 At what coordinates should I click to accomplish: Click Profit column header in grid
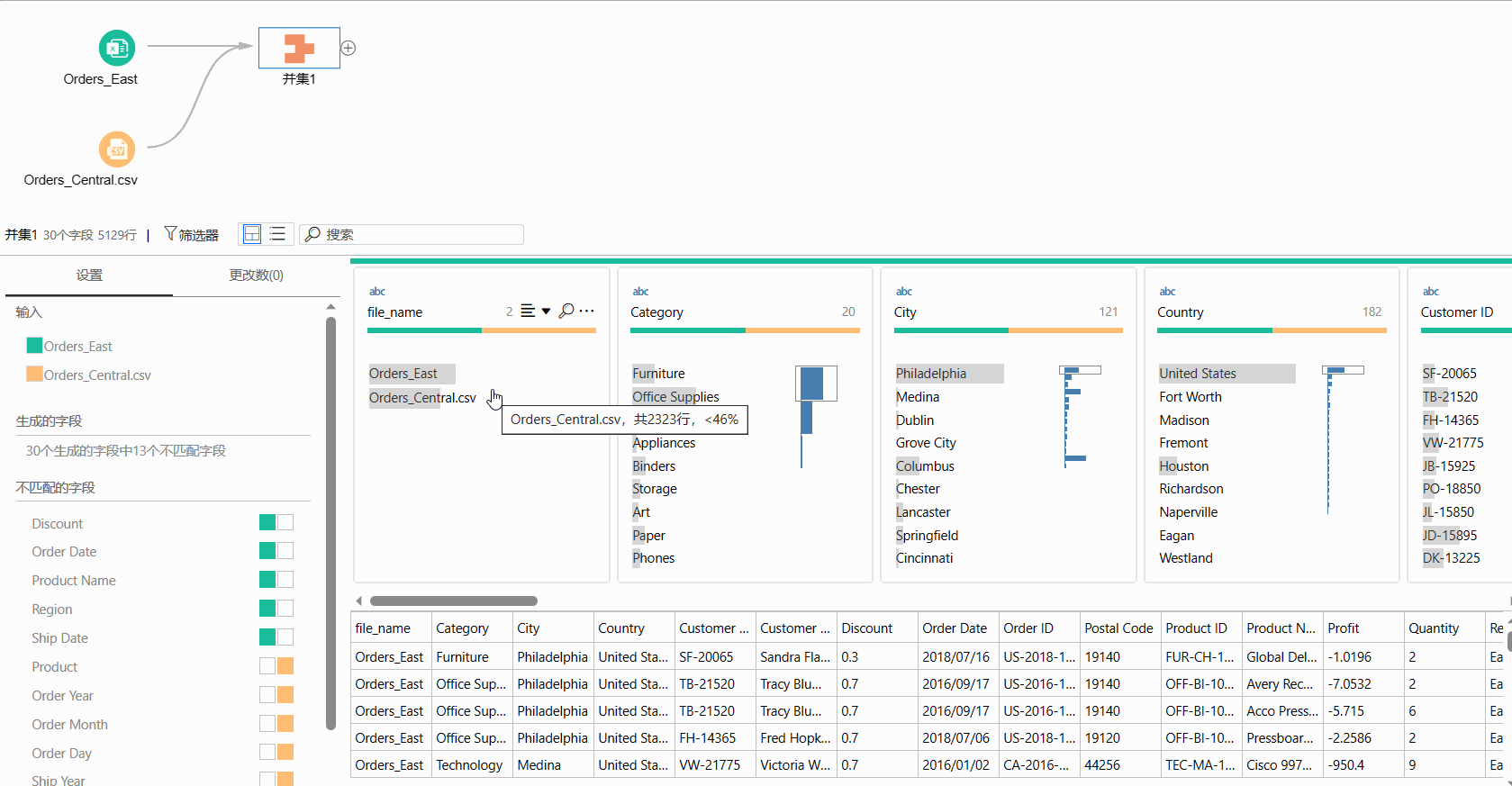point(1363,628)
